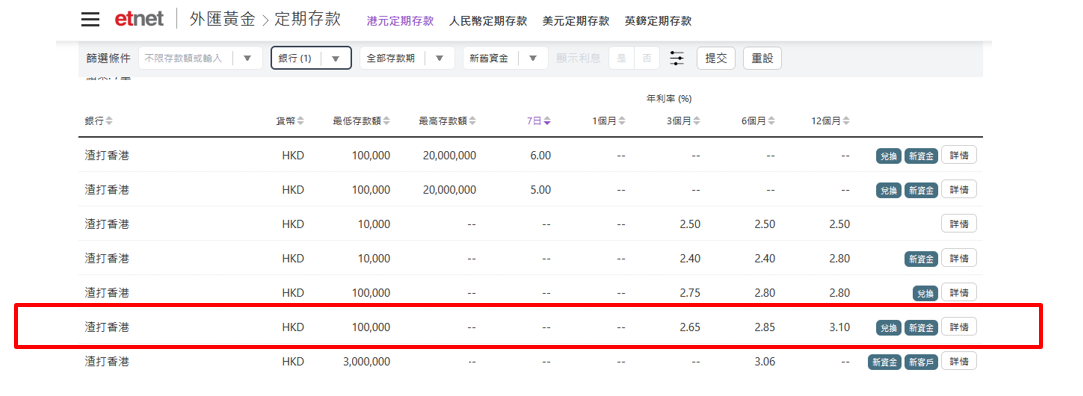1083x396 pixels.
Task: Click 20,000,000 in the 6.00 row
Action: click(450, 155)
